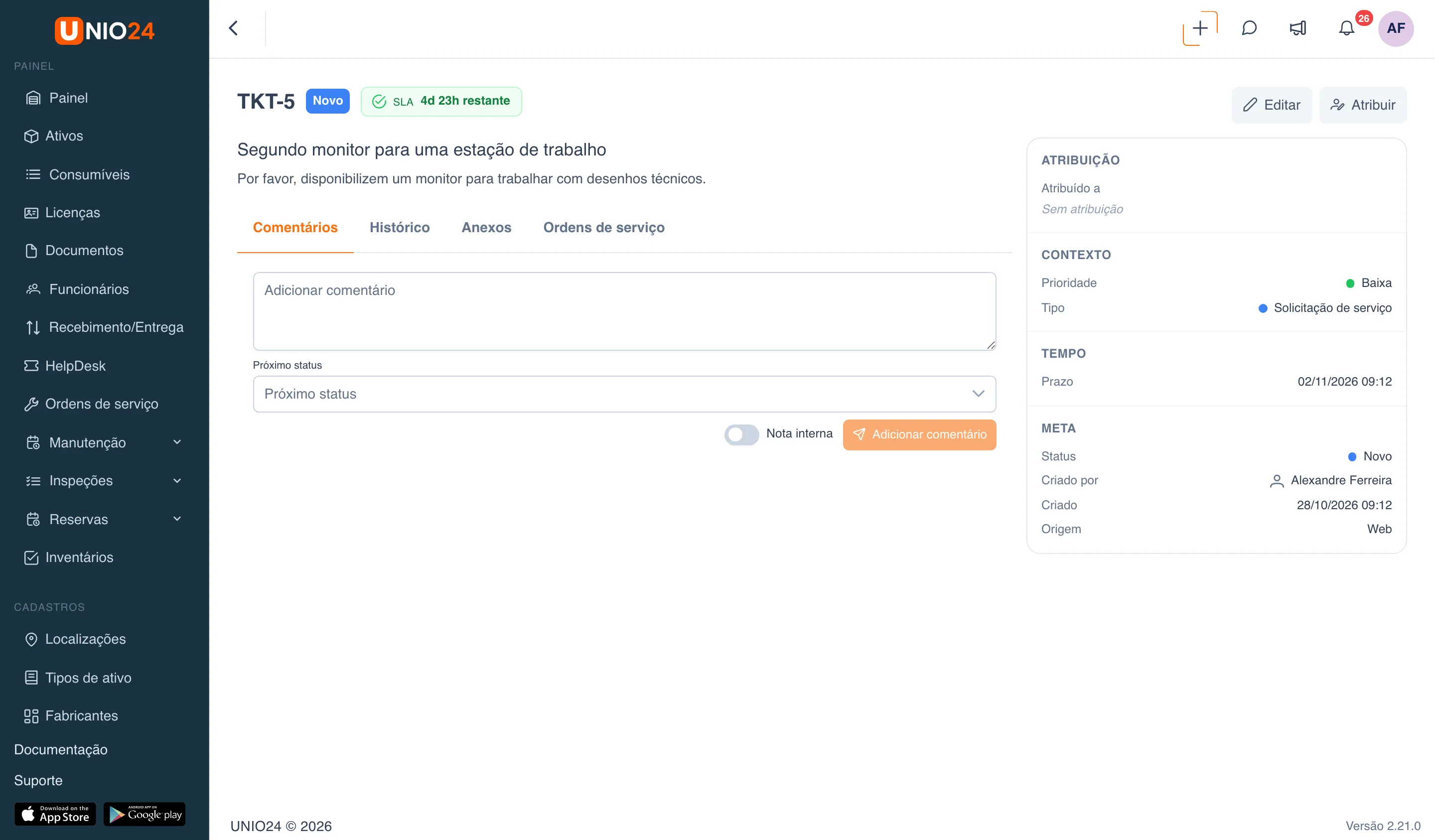This screenshot has height=840, width=1435.
Task: Expand the Manutenção submenu chevron
Action: point(177,442)
